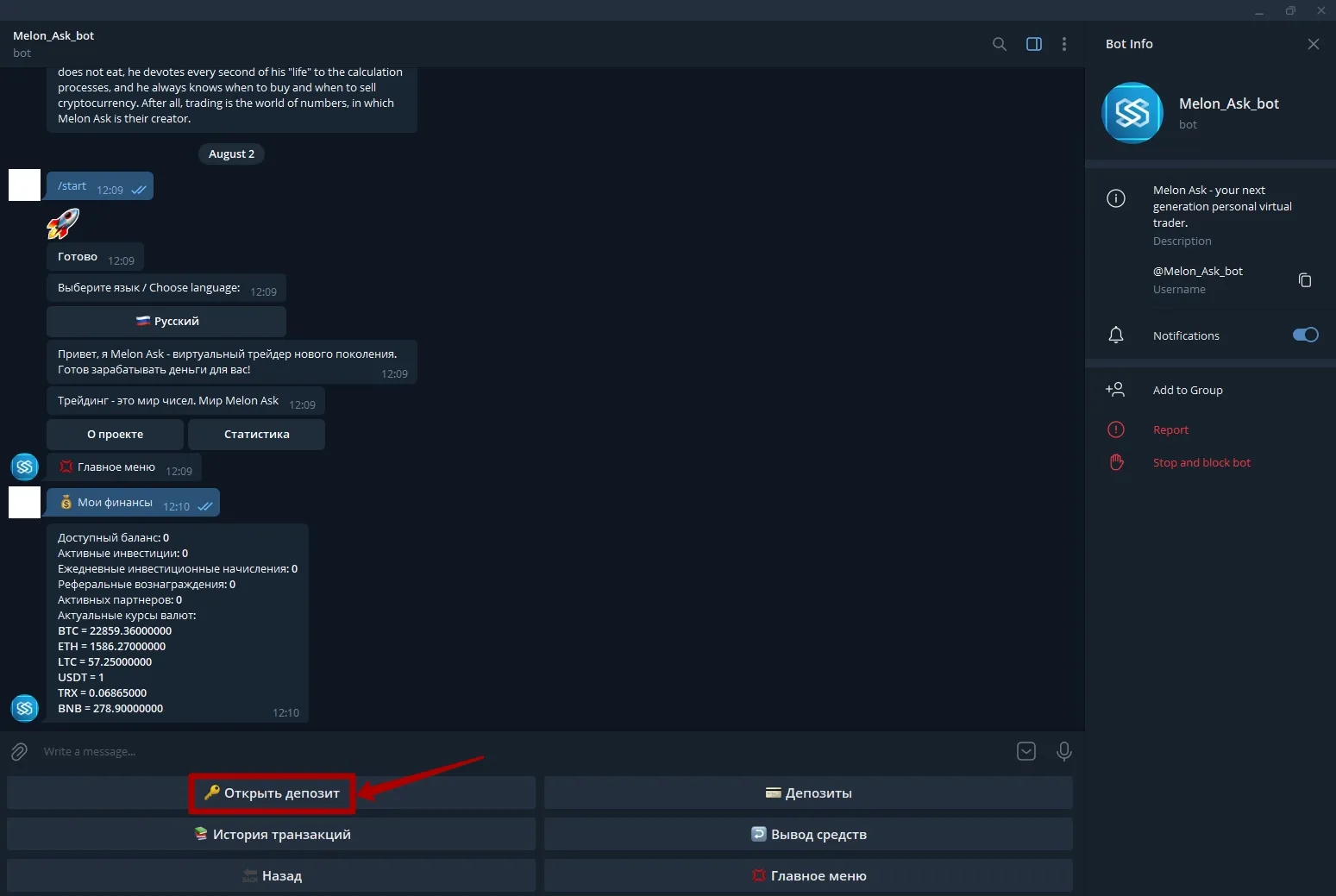Click the Доступный баланс: 0 line

[x=113, y=537]
